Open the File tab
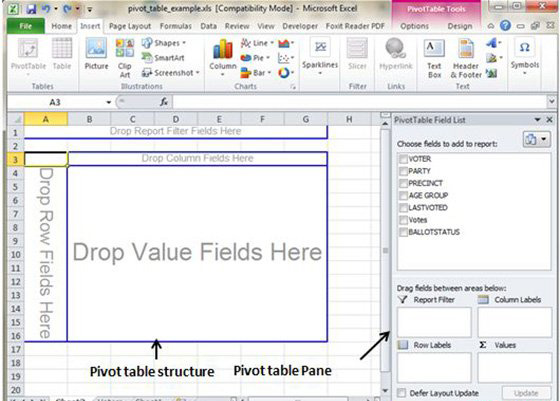The height and width of the screenshot is (401, 560). (25, 26)
